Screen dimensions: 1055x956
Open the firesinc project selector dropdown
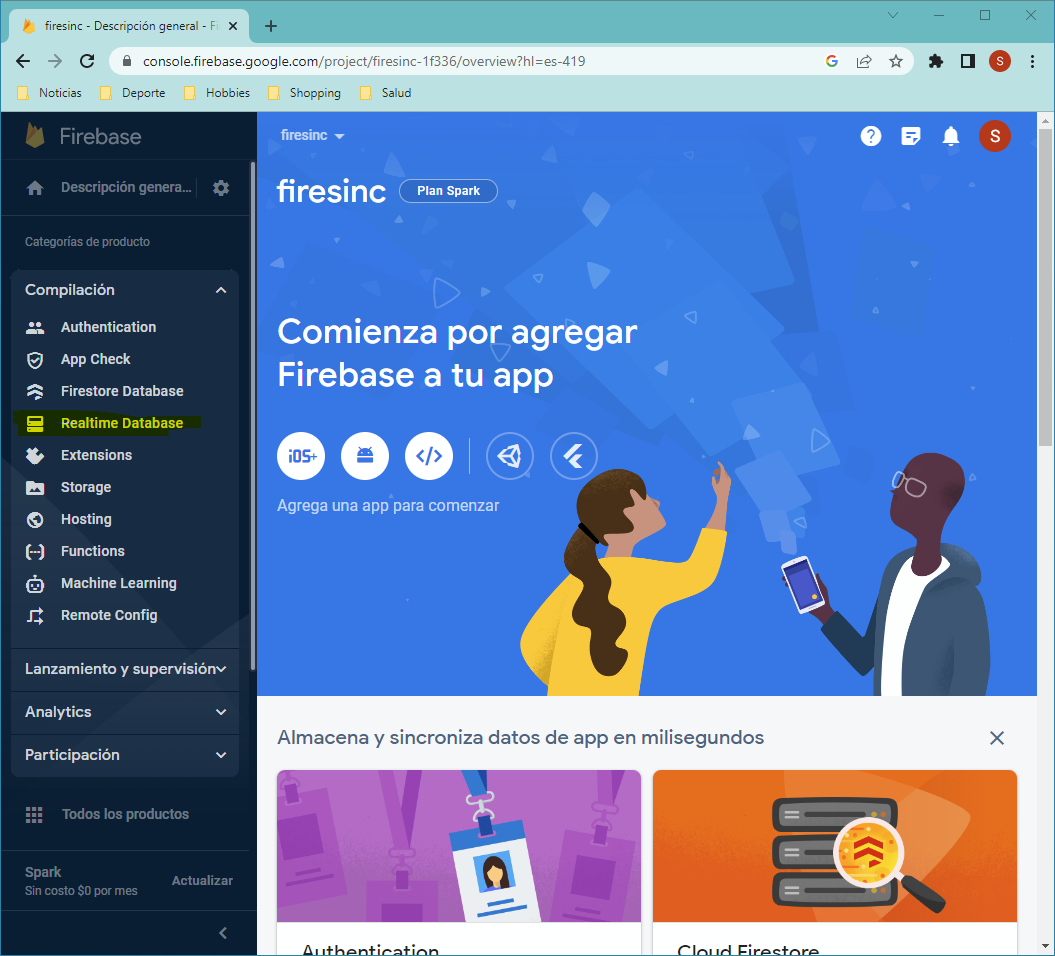click(x=312, y=136)
